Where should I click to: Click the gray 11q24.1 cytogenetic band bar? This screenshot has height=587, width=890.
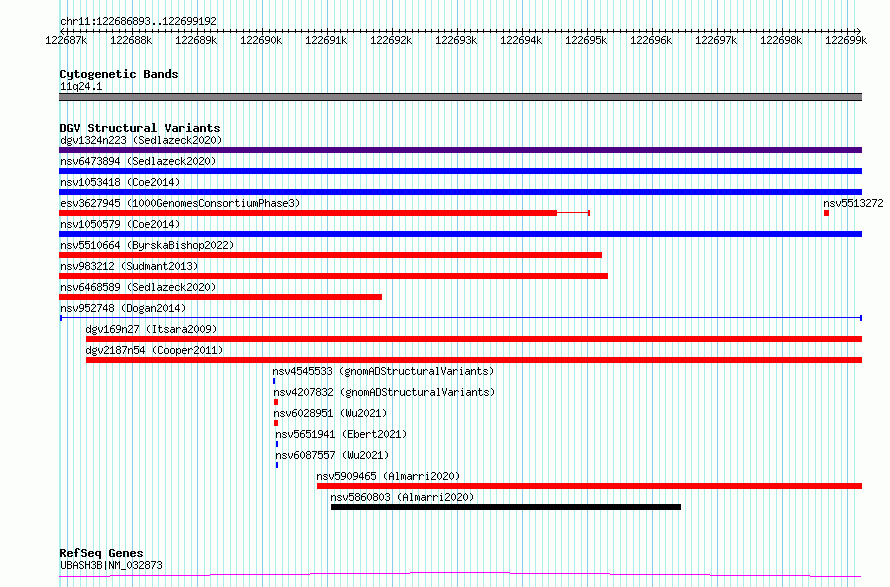pyautogui.click(x=460, y=97)
